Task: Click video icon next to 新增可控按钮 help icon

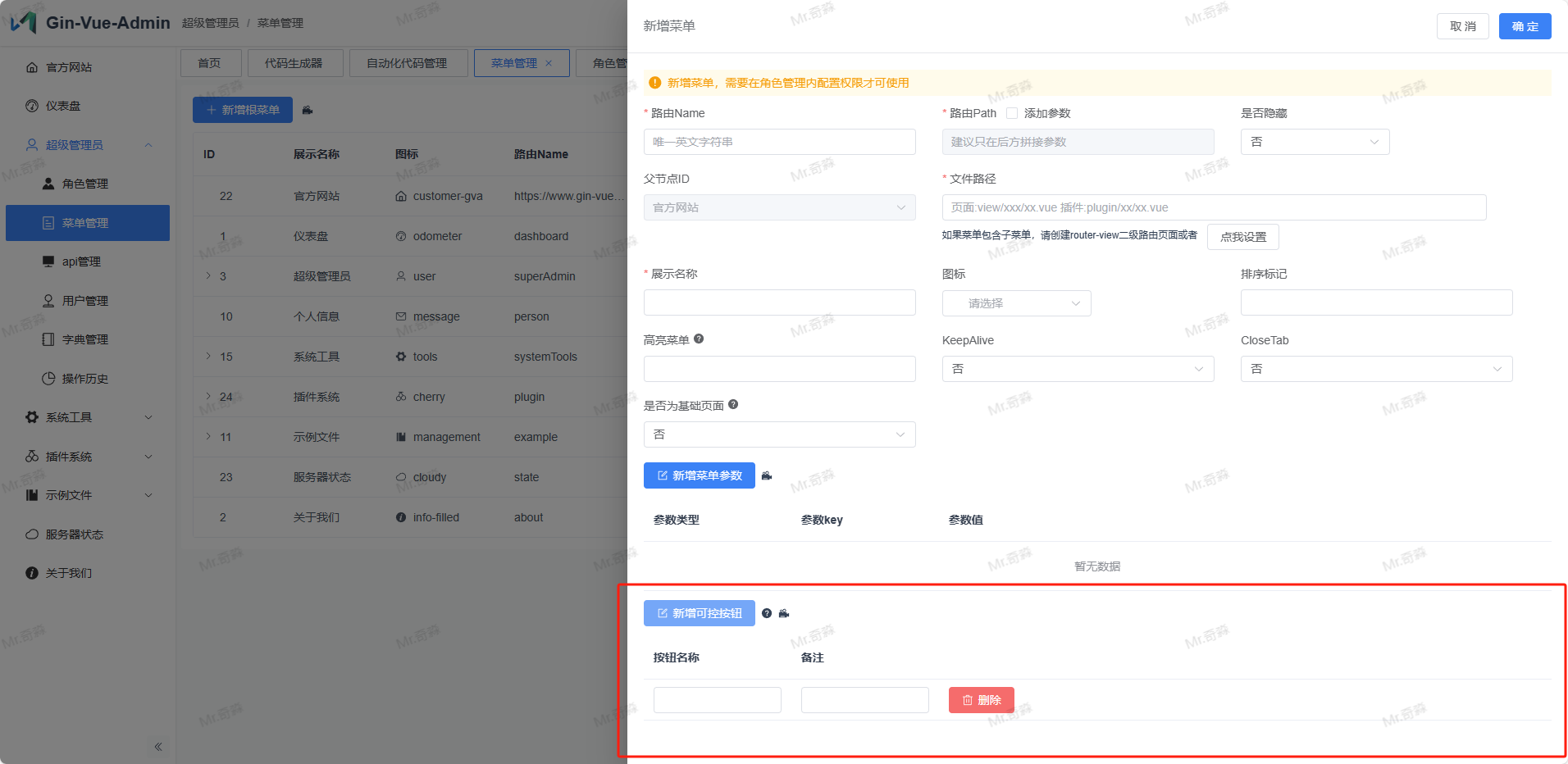Action: pos(784,613)
